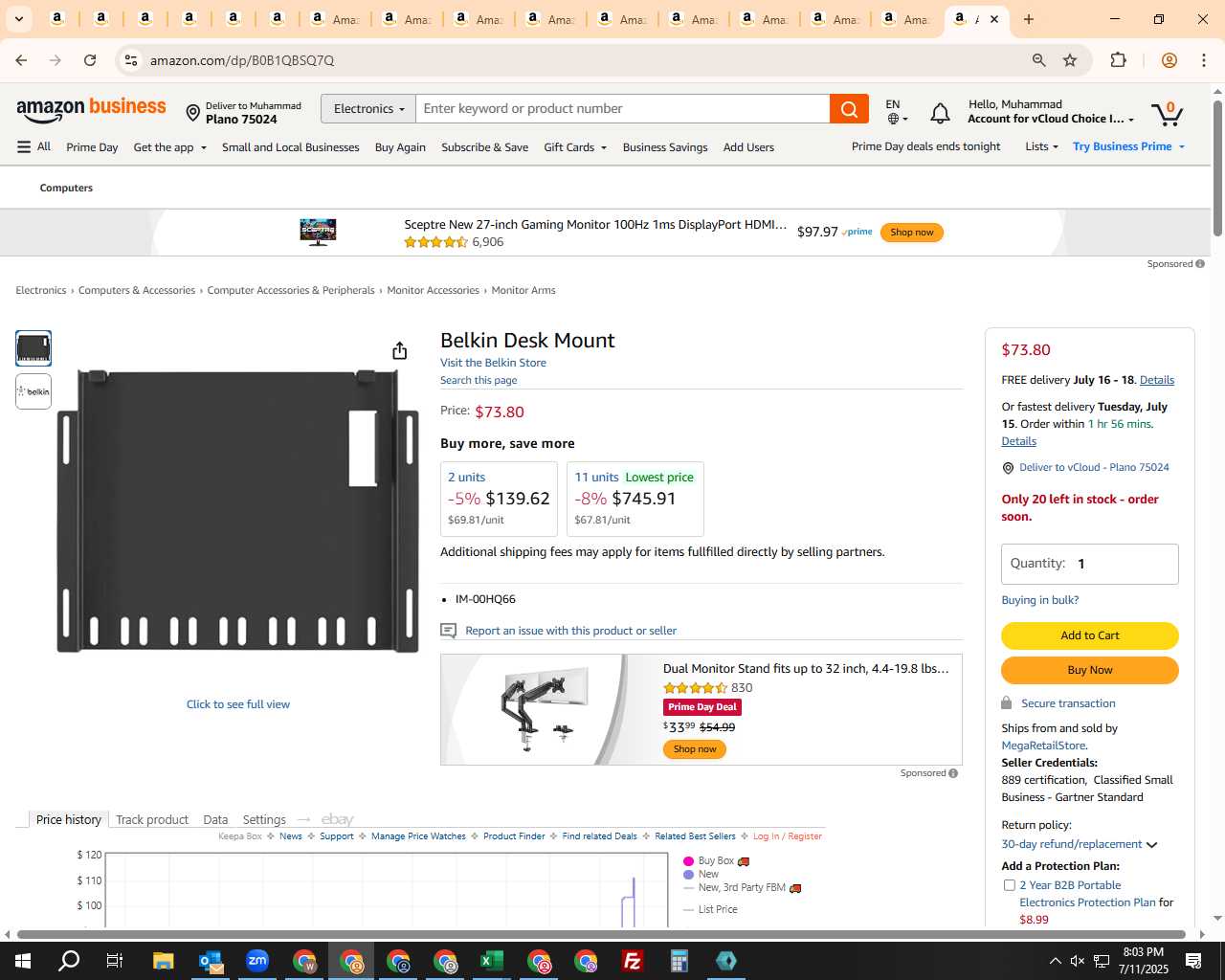1225x980 pixels.
Task: Click the Amazon Business logo
Action: [x=91, y=109]
